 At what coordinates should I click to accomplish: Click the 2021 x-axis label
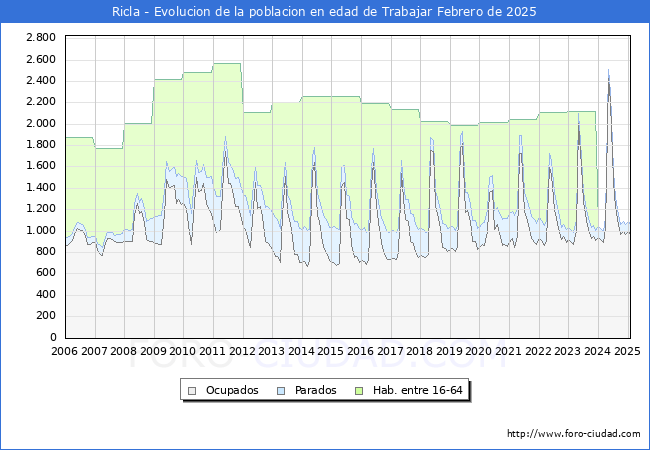pos(509,351)
